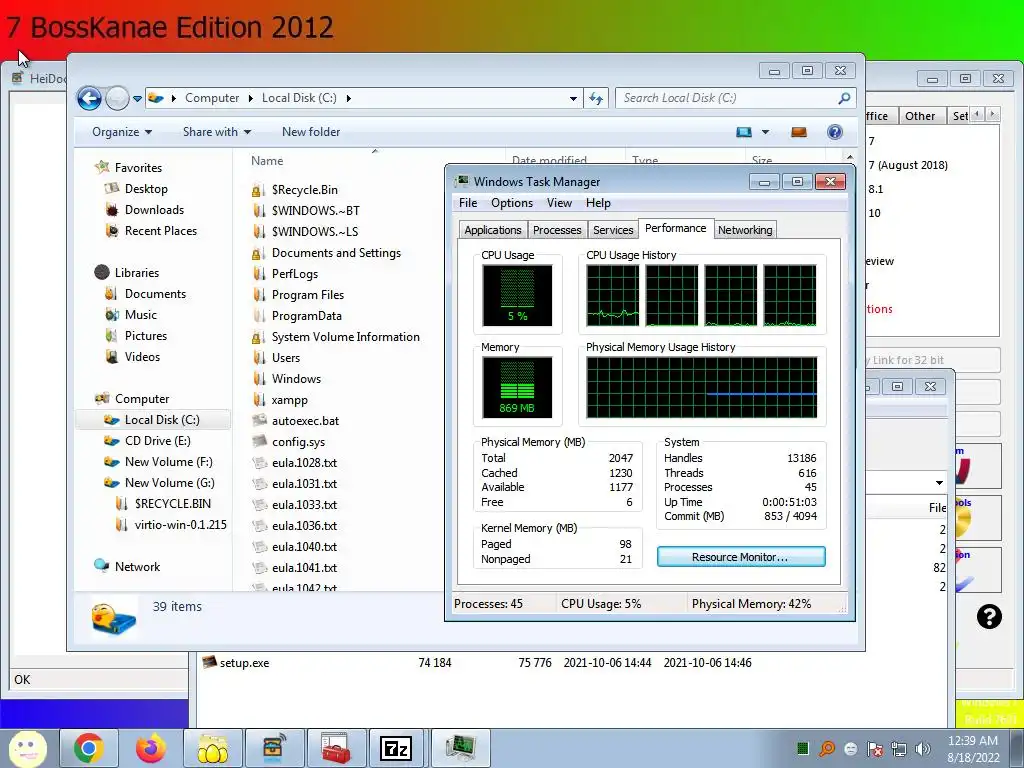Viewport: 1024px width, 768px height.
Task: Select Downloads in the navigation pane
Action: tap(154, 210)
